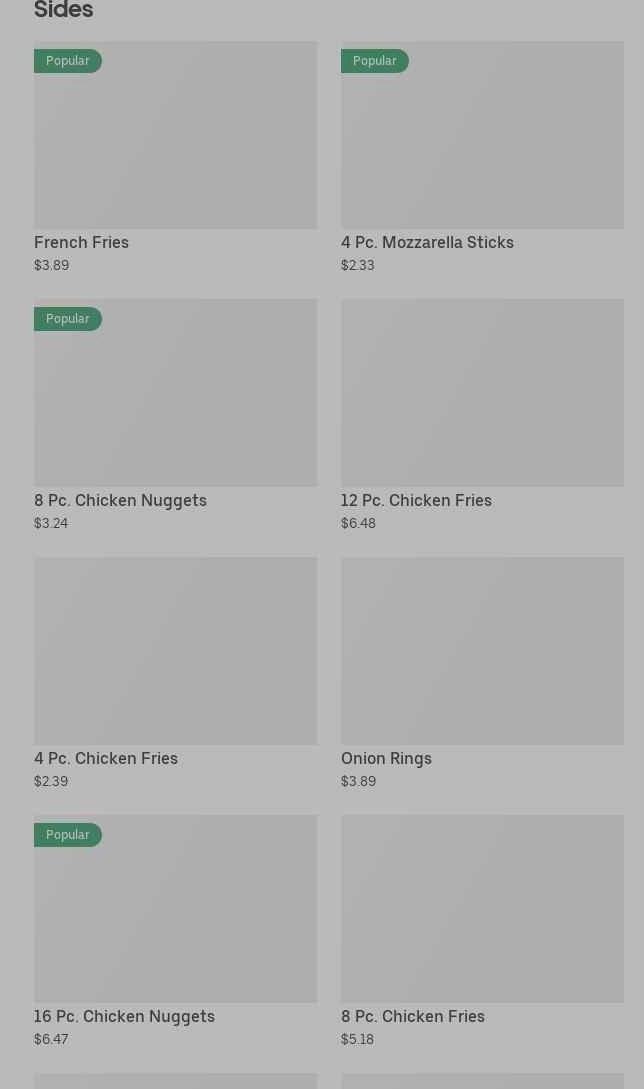The height and width of the screenshot is (1089, 644).
Task: Click the $6.48 price under 12 Pc. Chicken Fries
Action: pos(358,523)
